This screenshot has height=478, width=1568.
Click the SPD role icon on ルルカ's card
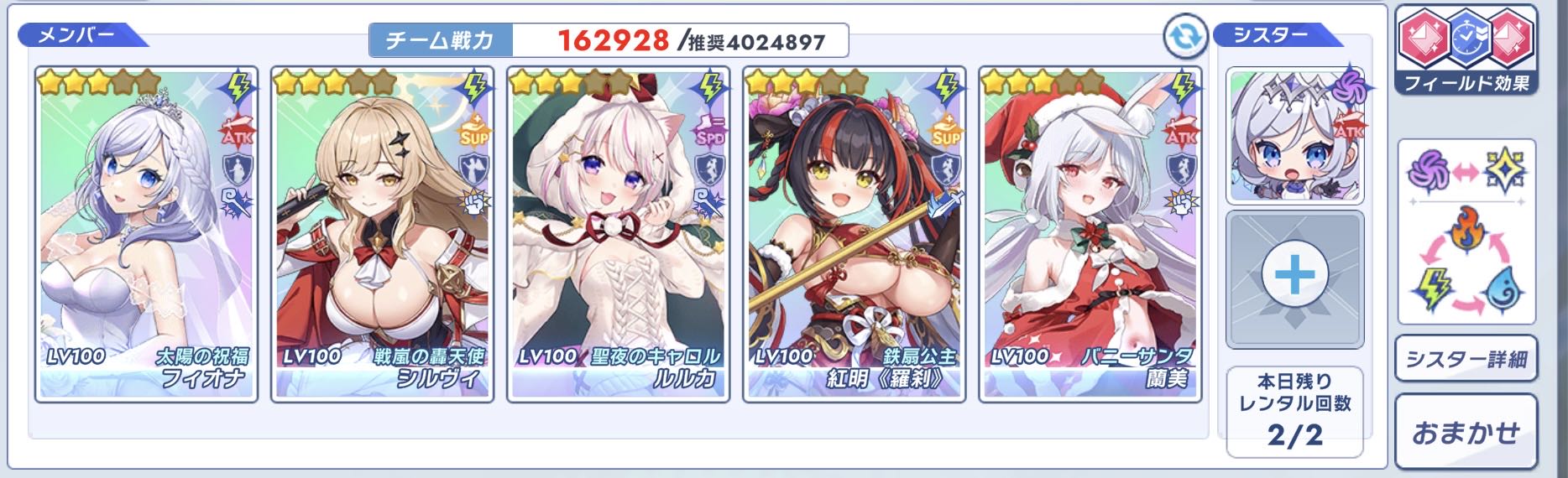click(710, 132)
